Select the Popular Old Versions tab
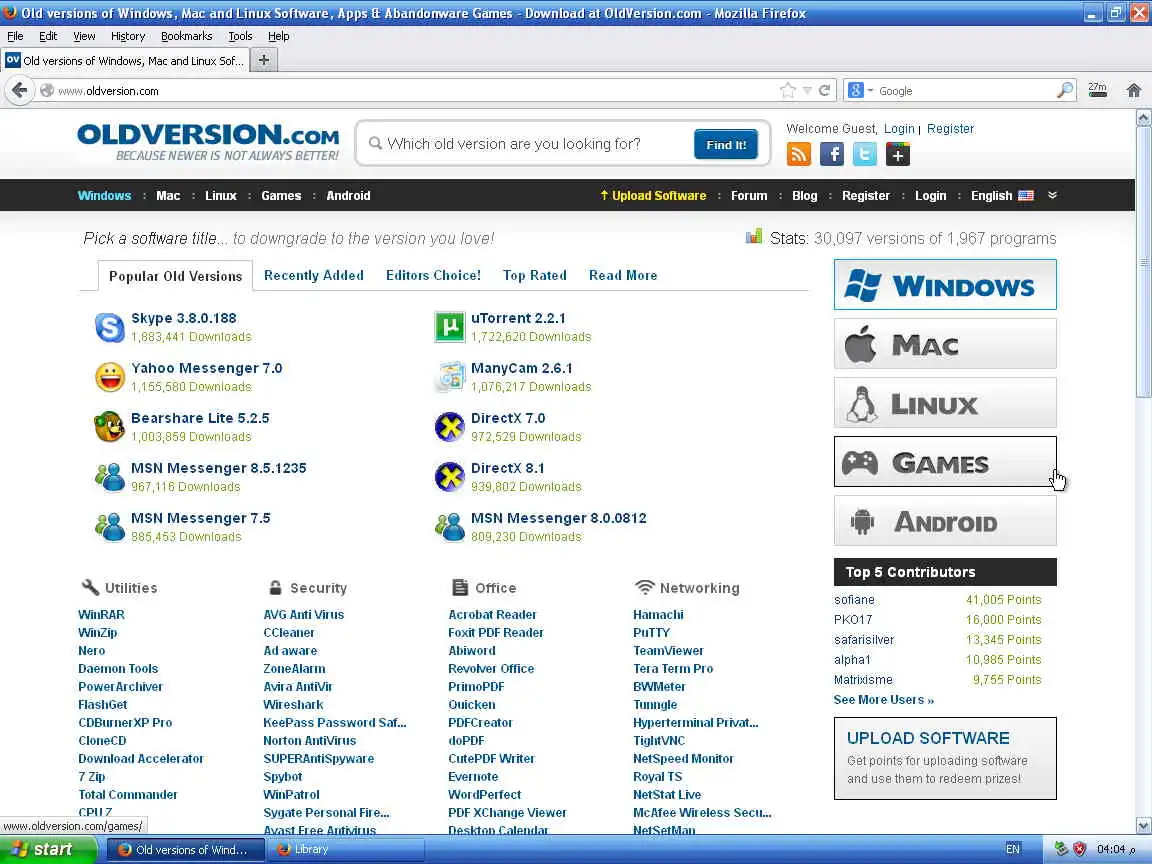 click(176, 276)
